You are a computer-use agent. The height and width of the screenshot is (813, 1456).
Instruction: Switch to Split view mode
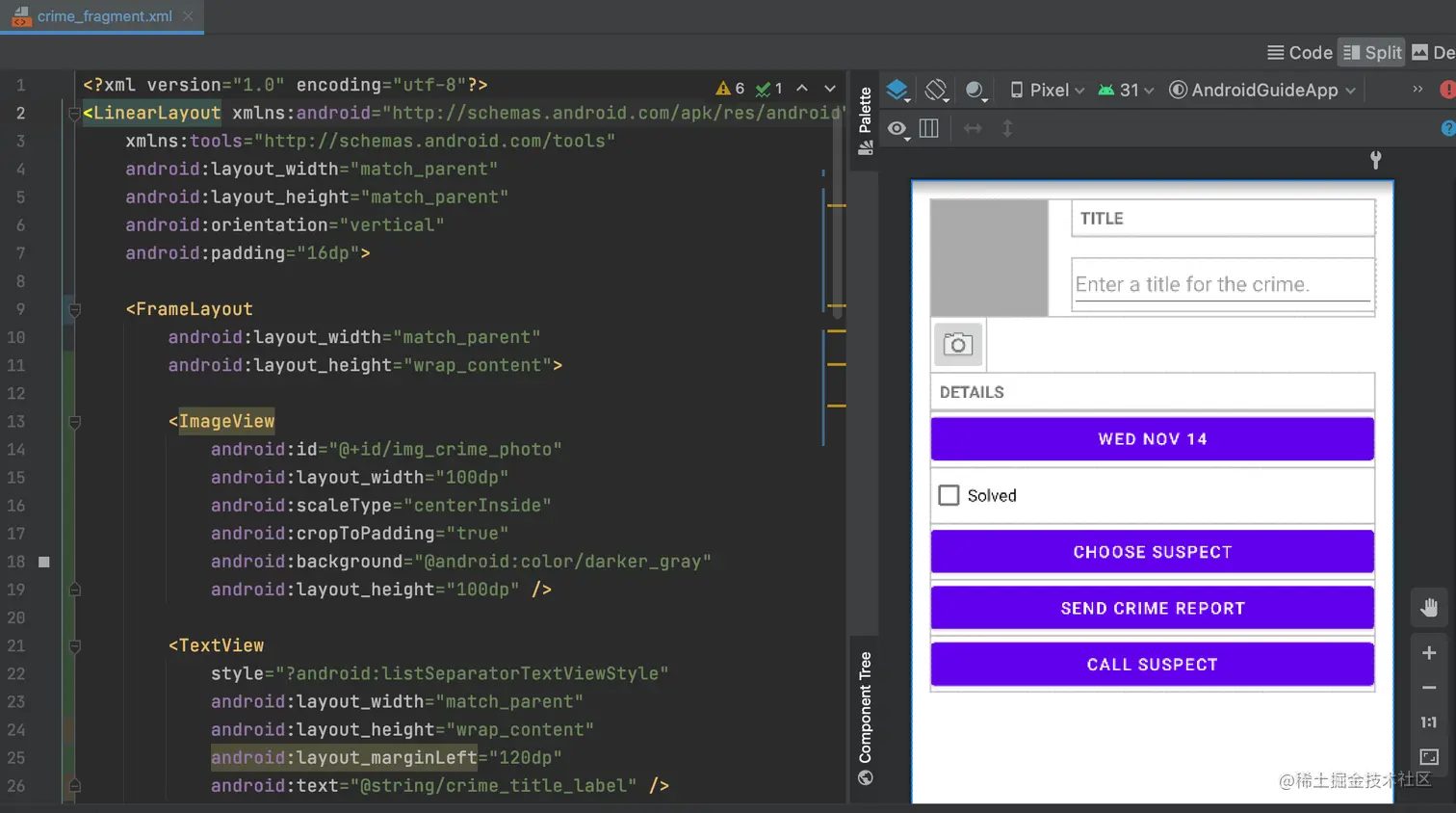point(1372,53)
